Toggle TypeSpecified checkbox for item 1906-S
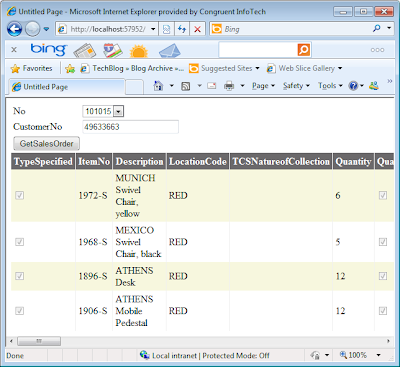 pos(20,311)
